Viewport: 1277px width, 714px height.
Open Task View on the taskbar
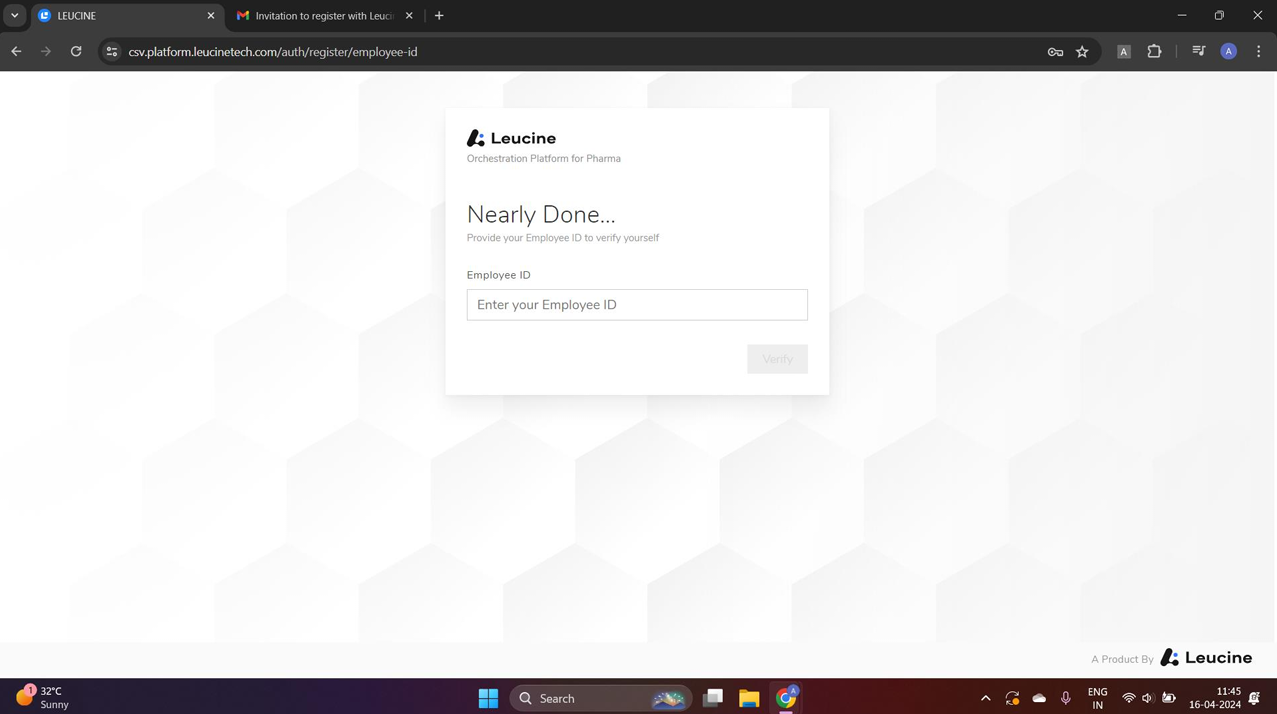tap(713, 698)
